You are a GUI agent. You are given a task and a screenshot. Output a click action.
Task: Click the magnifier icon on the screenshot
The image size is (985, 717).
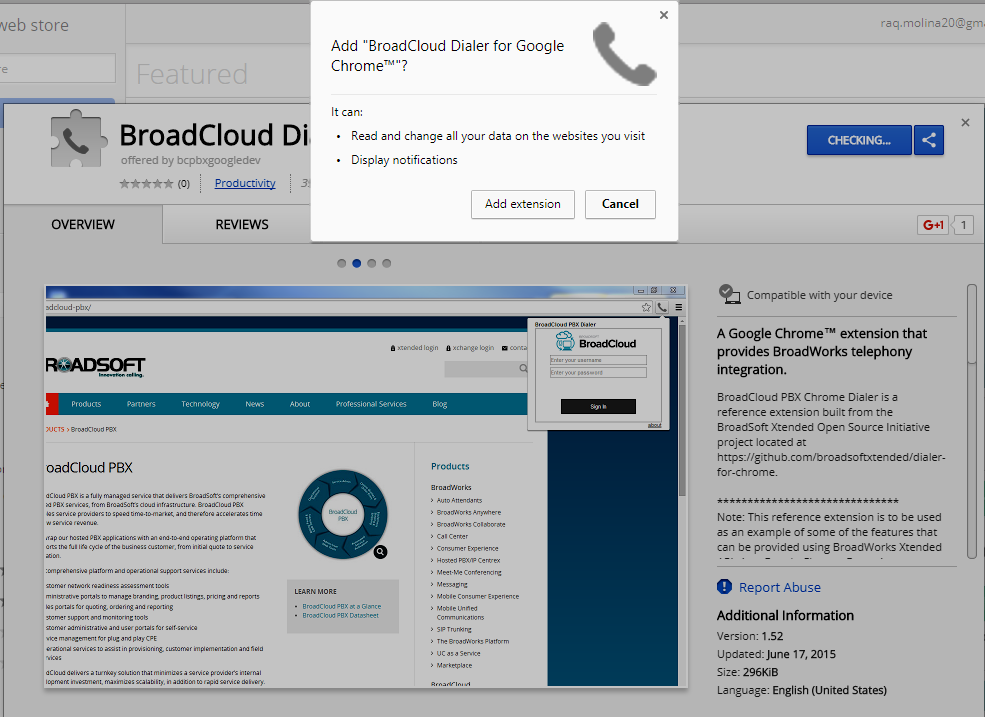[380, 552]
